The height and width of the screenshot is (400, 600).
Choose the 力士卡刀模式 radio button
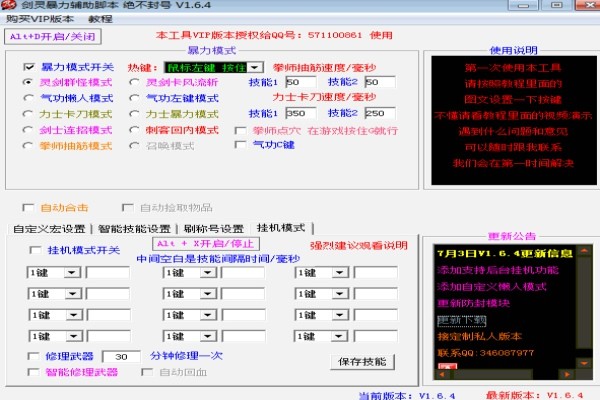click(29, 114)
